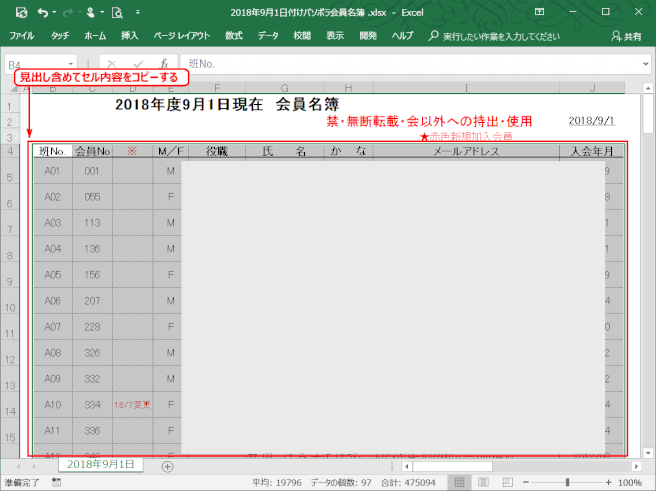656x491 pixels.
Task: Open Touch/Mouse mode dropdown arrow
Action: (102, 13)
